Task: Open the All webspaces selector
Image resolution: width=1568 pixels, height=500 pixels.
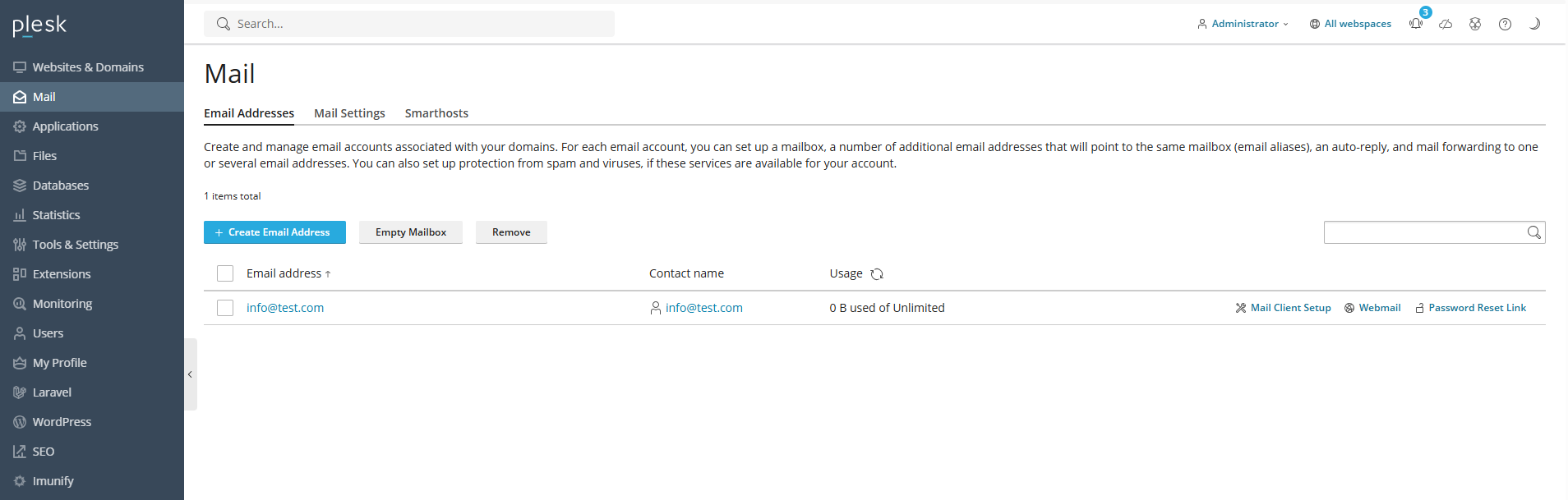Action: coord(1350,24)
